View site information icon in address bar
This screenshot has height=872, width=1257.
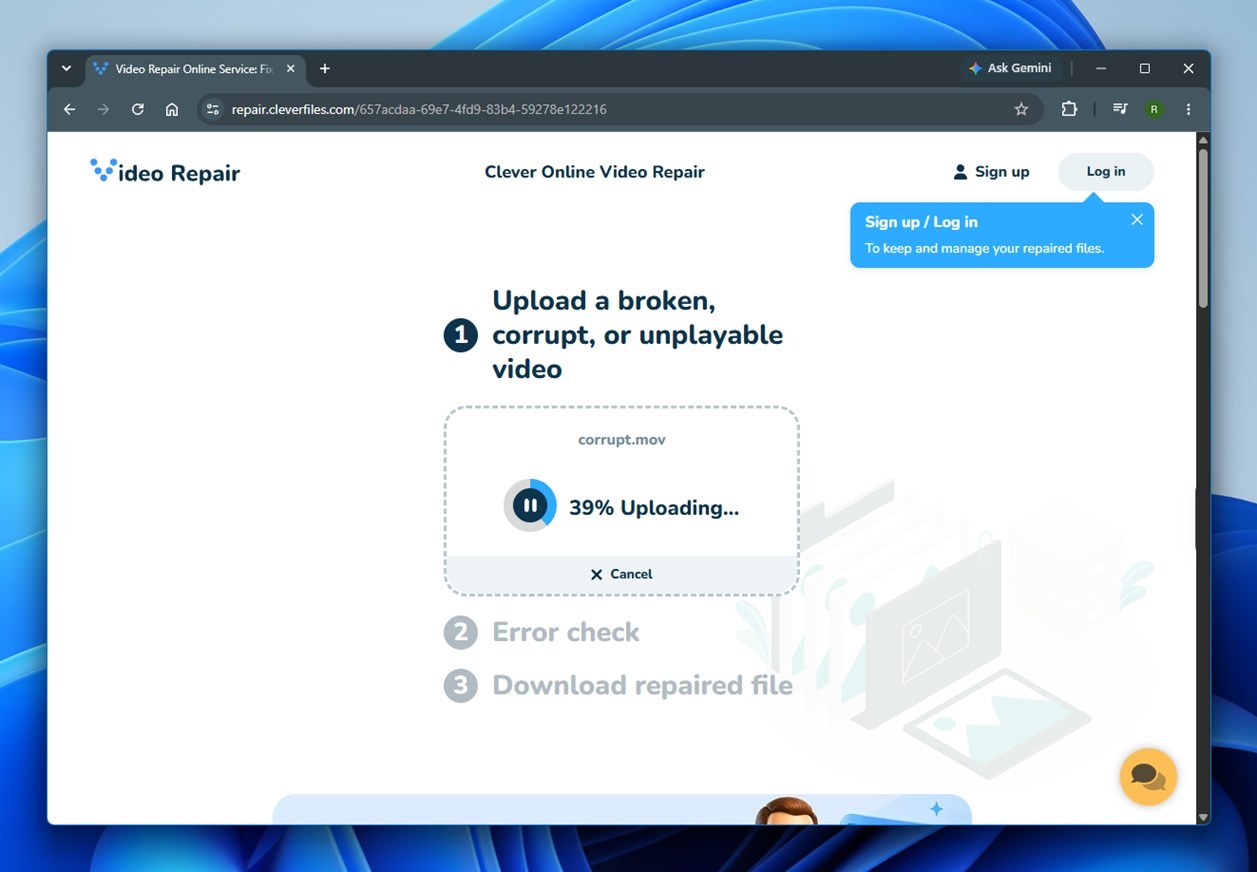[x=212, y=109]
